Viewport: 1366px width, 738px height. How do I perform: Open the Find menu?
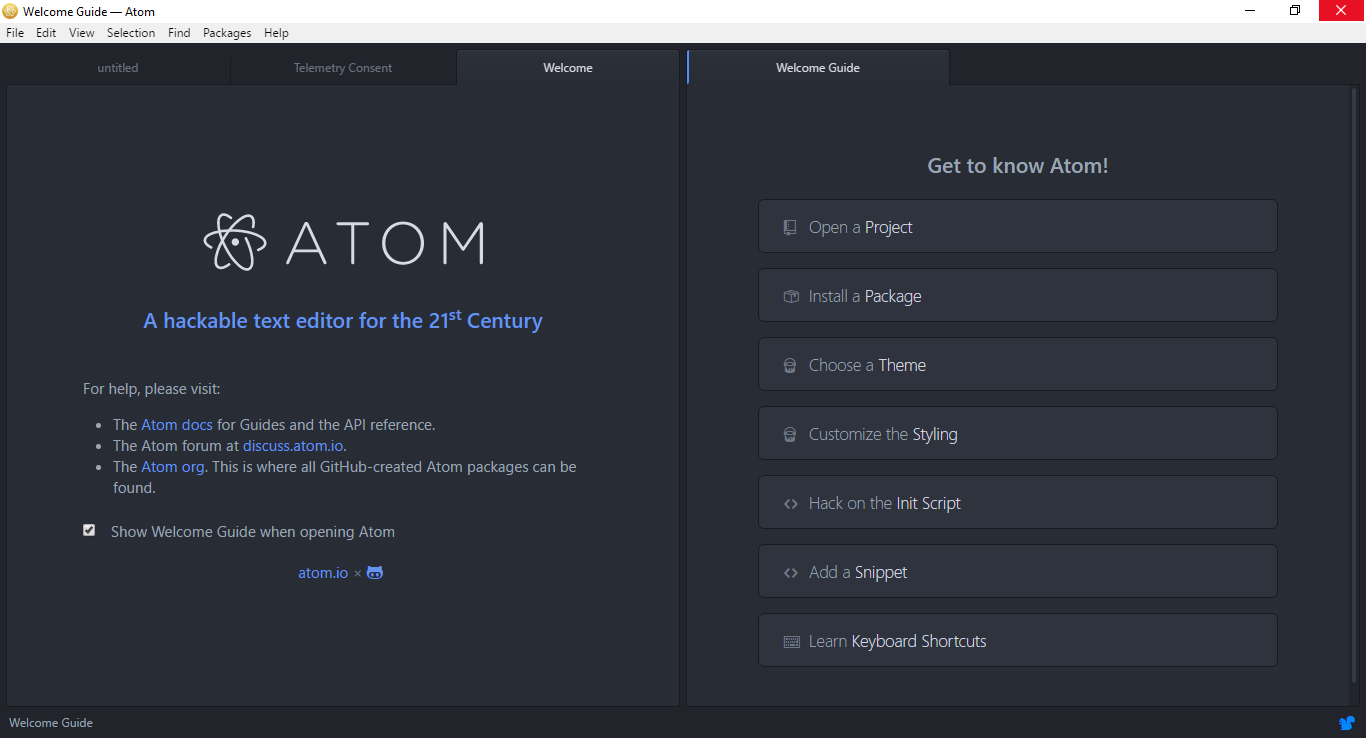point(179,33)
